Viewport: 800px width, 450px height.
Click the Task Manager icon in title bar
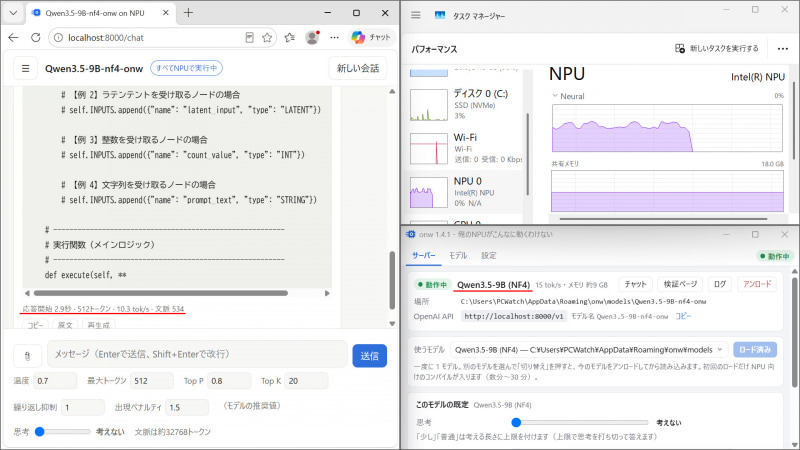[439, 15]
